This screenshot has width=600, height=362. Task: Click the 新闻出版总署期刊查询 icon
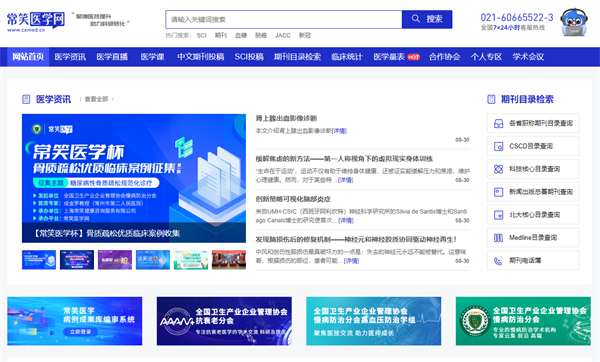499,192
